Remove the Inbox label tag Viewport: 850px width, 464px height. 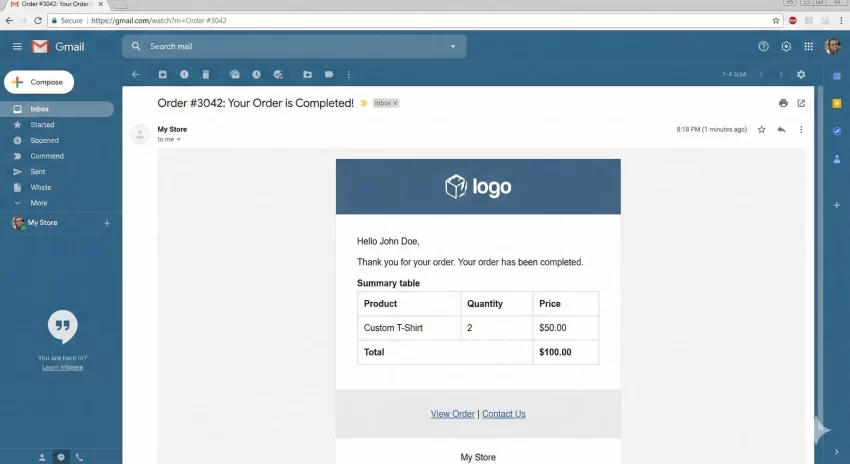coord(395,103)
